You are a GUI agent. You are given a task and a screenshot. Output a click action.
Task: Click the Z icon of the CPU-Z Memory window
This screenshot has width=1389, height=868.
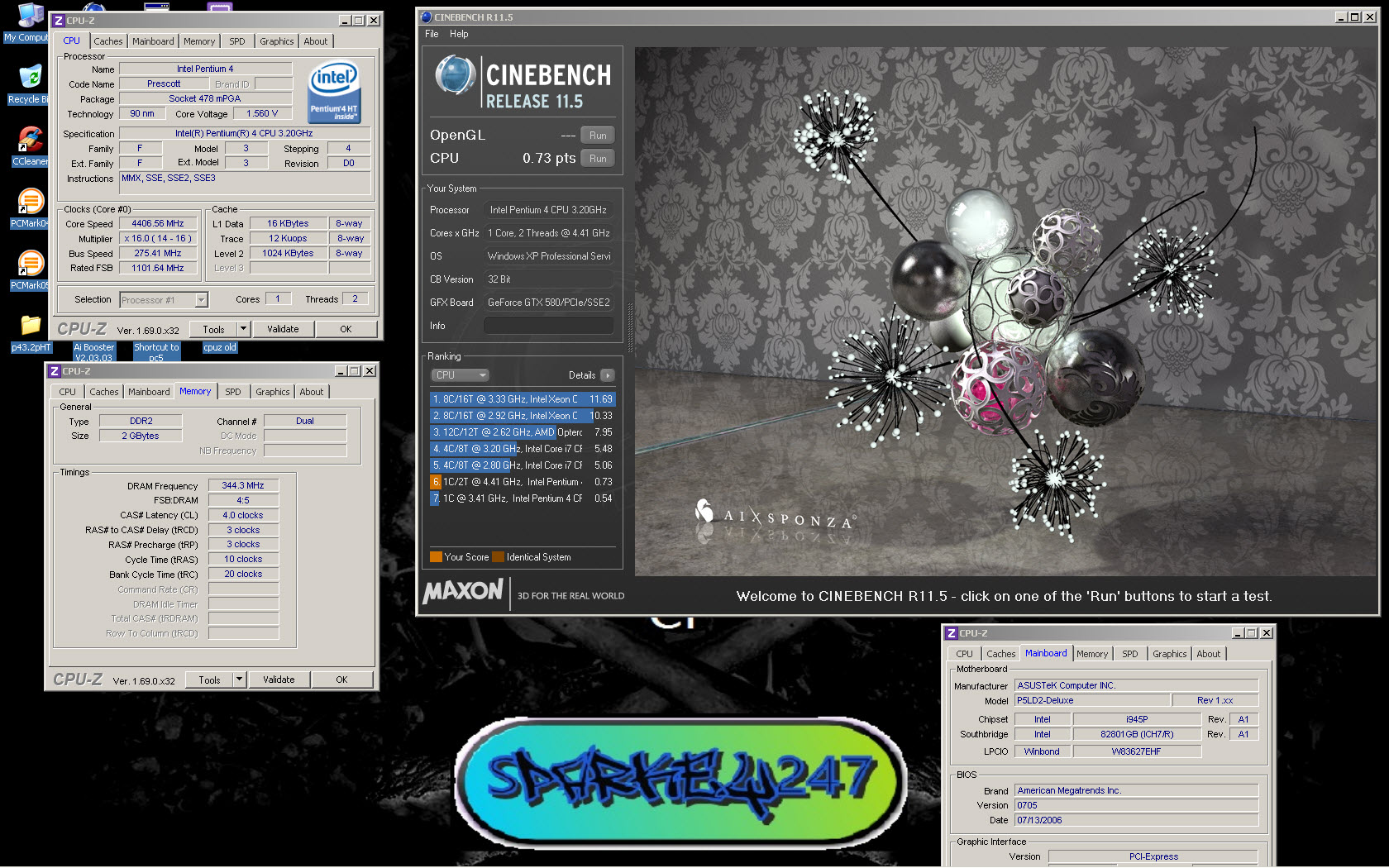[54, 371]
